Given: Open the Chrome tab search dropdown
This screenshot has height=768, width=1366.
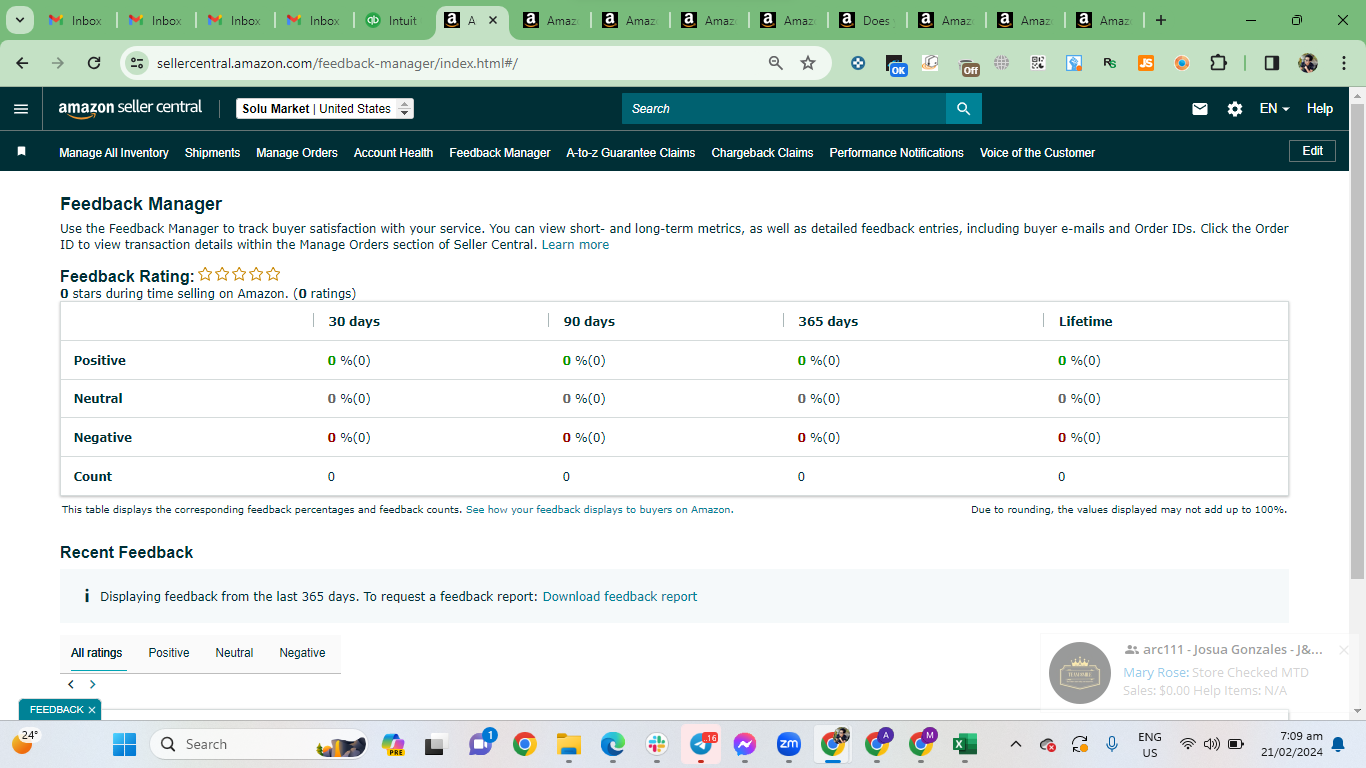Looking at the screenshot, I should (x=19, y=20).
